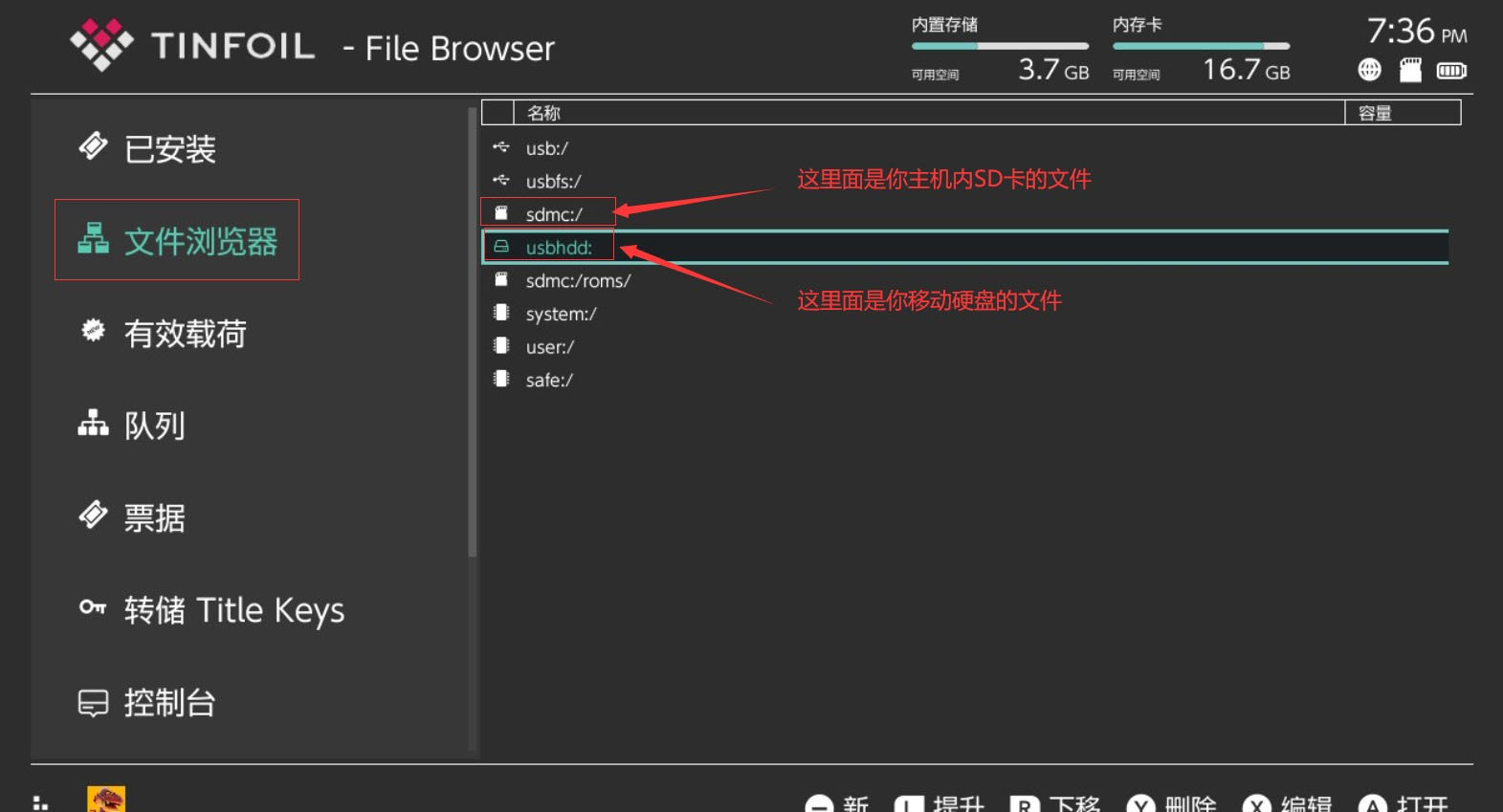This screenshot has width=1503, height=812.
Task: Click the 新 new button
Action: click(837, 802)
